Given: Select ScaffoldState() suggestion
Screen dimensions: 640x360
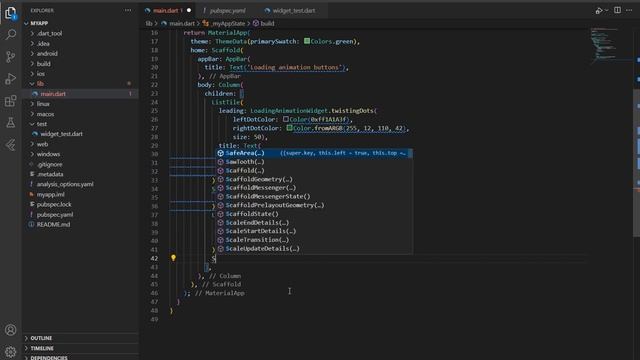Looking at the screenshot, I should tap(314, 214).
